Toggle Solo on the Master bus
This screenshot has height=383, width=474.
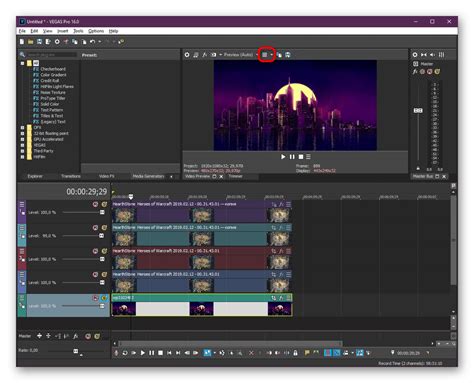(x=437, y=71)
